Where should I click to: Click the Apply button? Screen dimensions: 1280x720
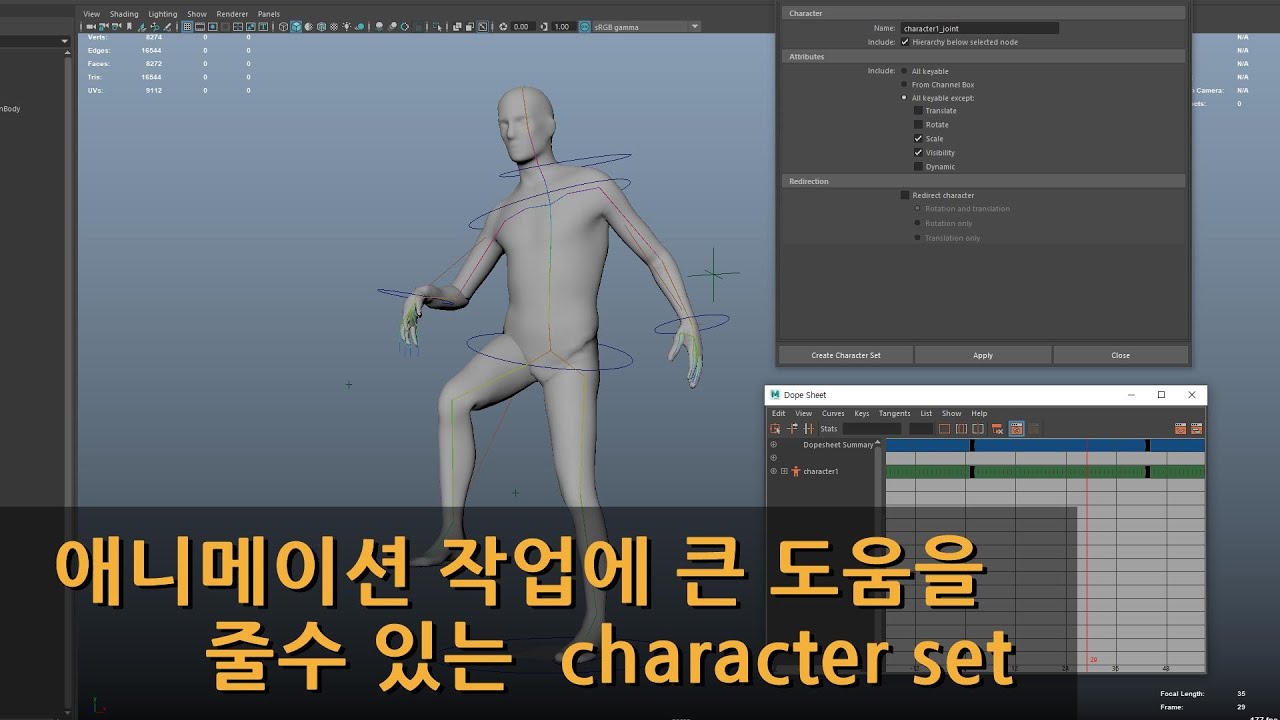click(x=983, y=355)
